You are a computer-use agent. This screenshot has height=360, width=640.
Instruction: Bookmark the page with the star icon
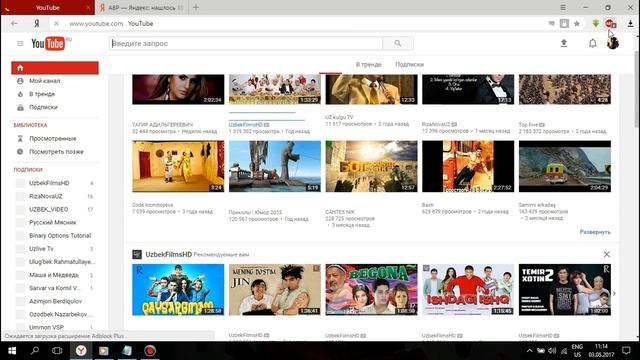tap(577, 24)
